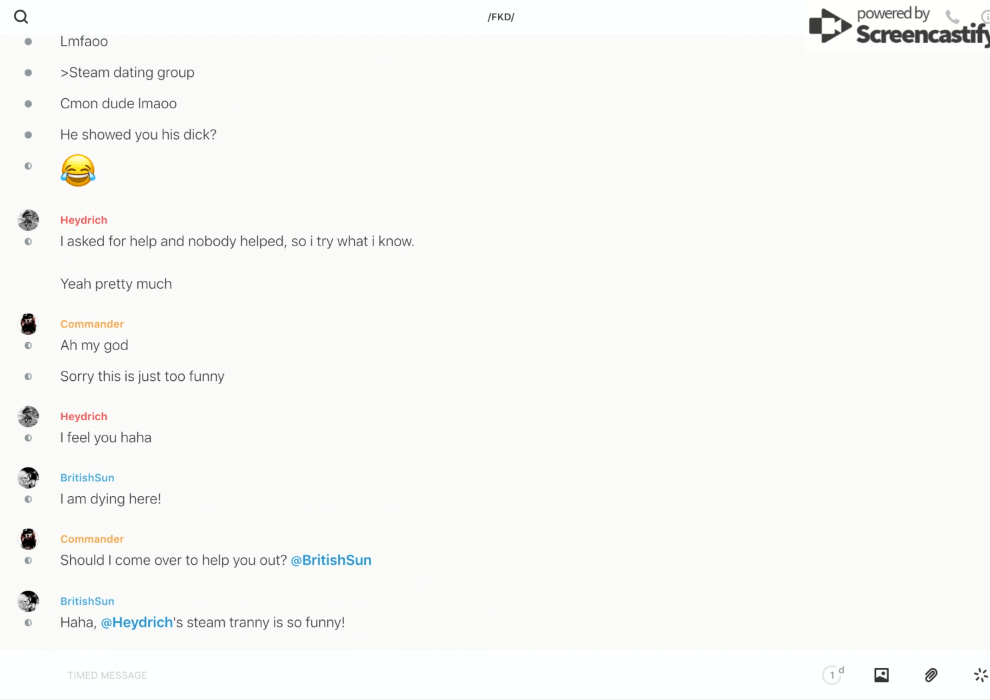This screenshot has height=700, width=990.
Task: Click BritishSun's name above "I am dying here!"
Action: pos(87,478)
